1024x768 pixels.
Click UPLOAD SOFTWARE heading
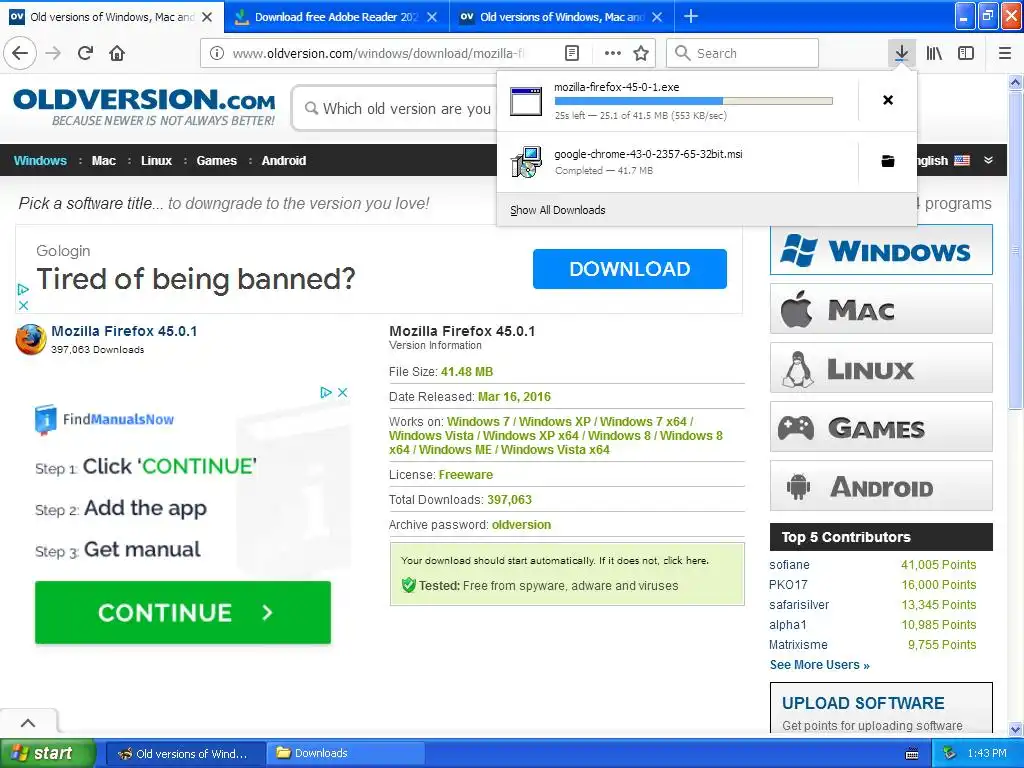[x=863, y=703]
